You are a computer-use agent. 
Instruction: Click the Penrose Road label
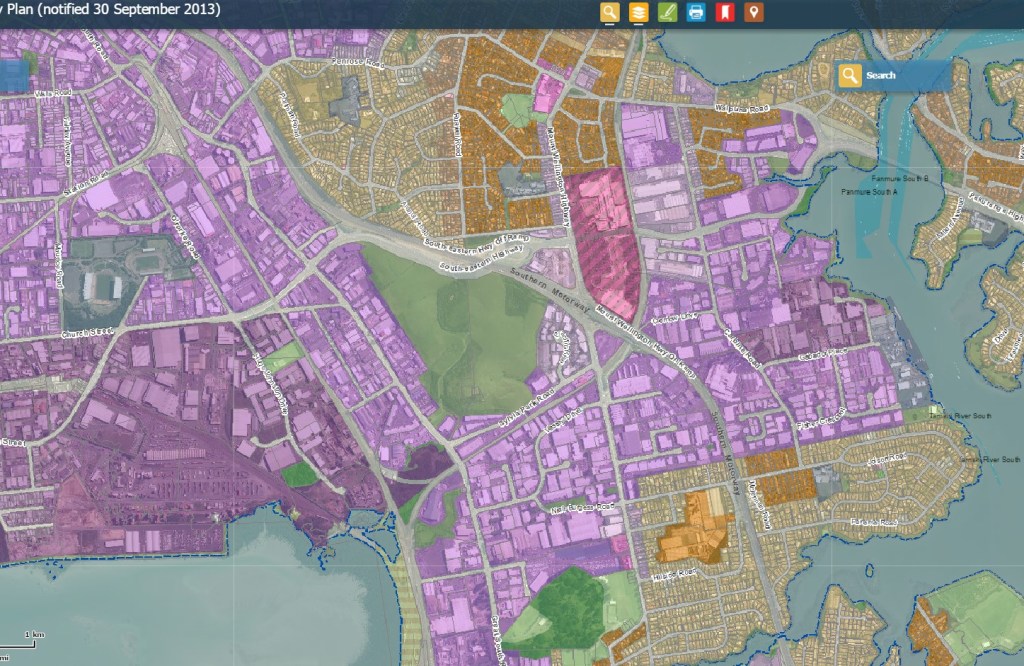coord(360,63)
